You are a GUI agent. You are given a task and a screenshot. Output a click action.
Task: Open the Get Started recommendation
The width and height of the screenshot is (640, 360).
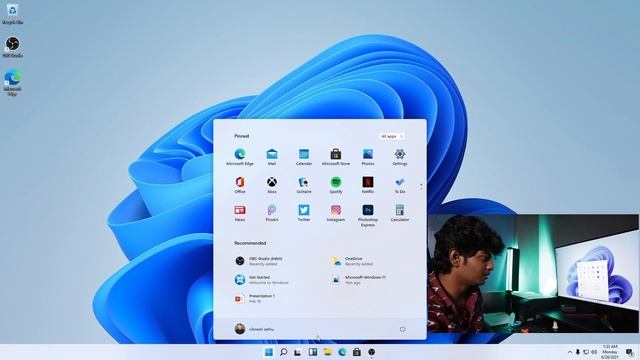(x=262, y=280)
